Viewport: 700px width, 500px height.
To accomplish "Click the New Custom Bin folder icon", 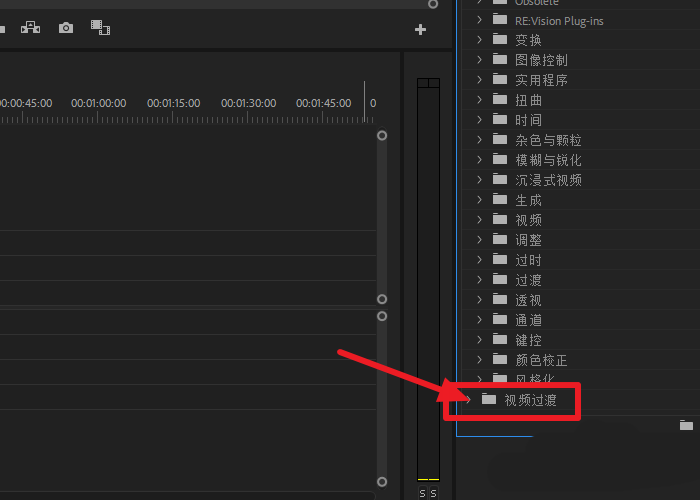I will point(686,425).
